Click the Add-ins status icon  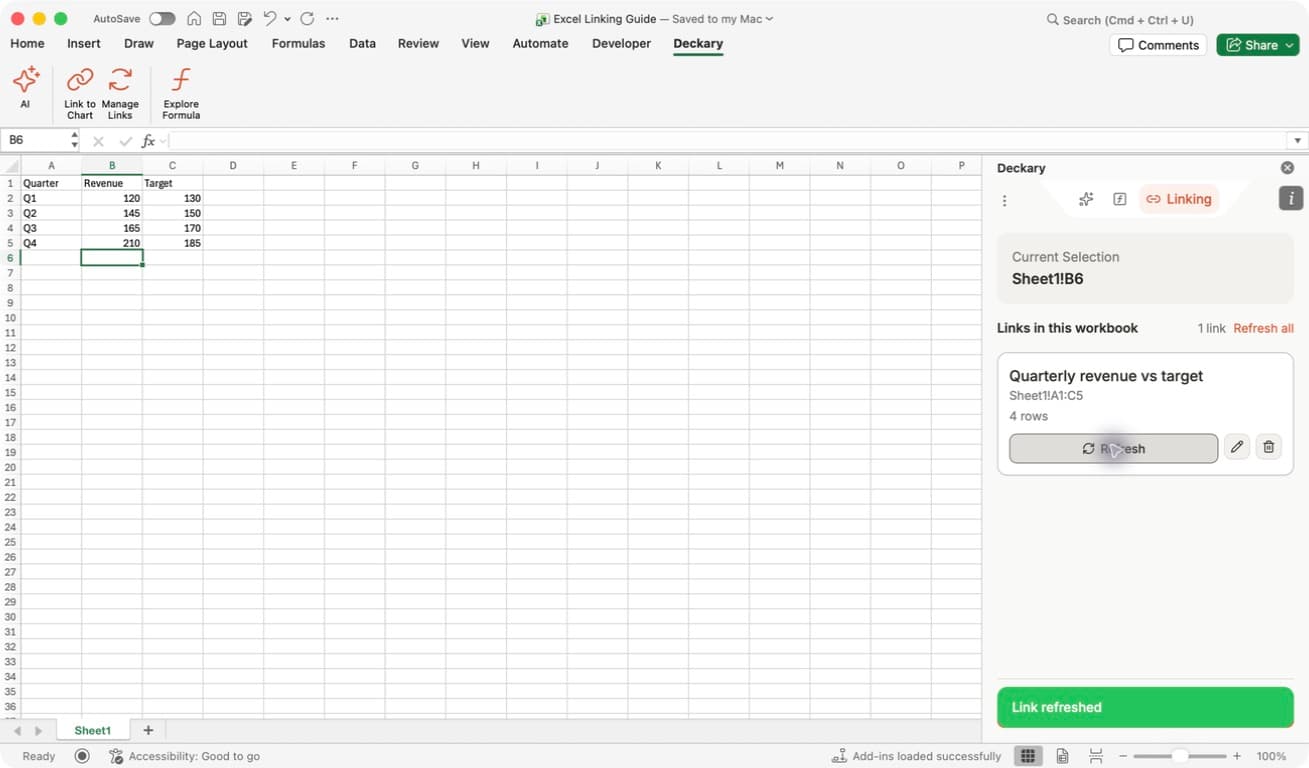840,756
